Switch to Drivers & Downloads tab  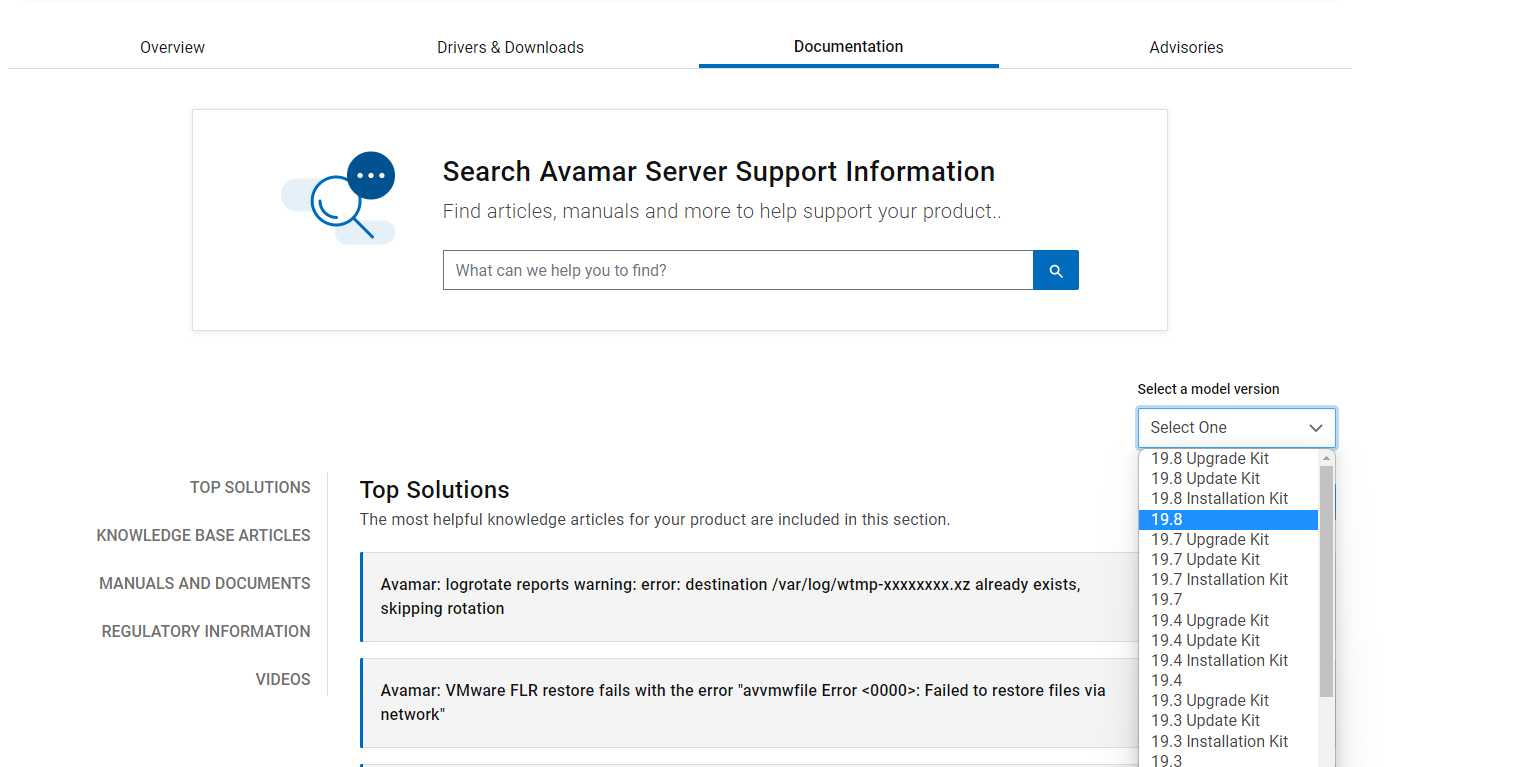click(510, 47)
